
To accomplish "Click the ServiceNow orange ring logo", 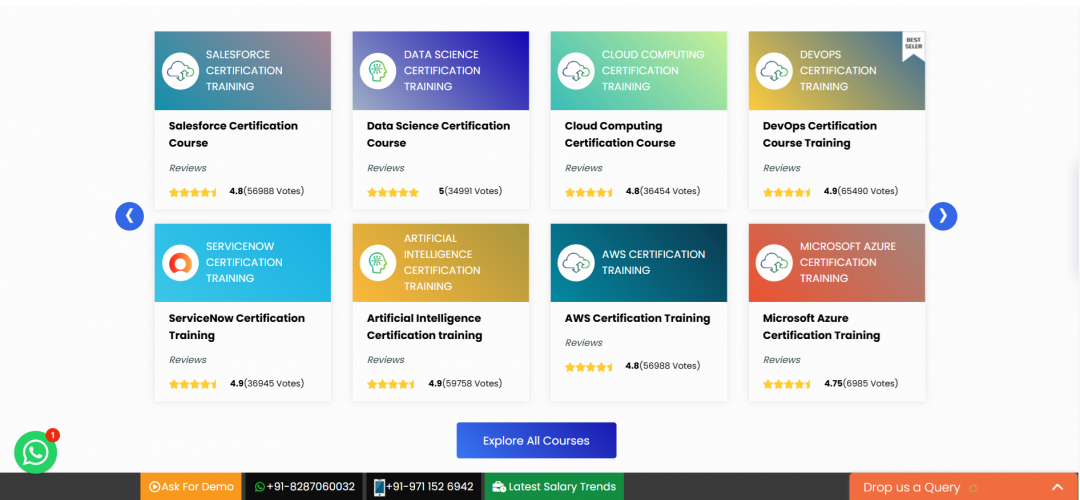I will [x=180, y=262].
